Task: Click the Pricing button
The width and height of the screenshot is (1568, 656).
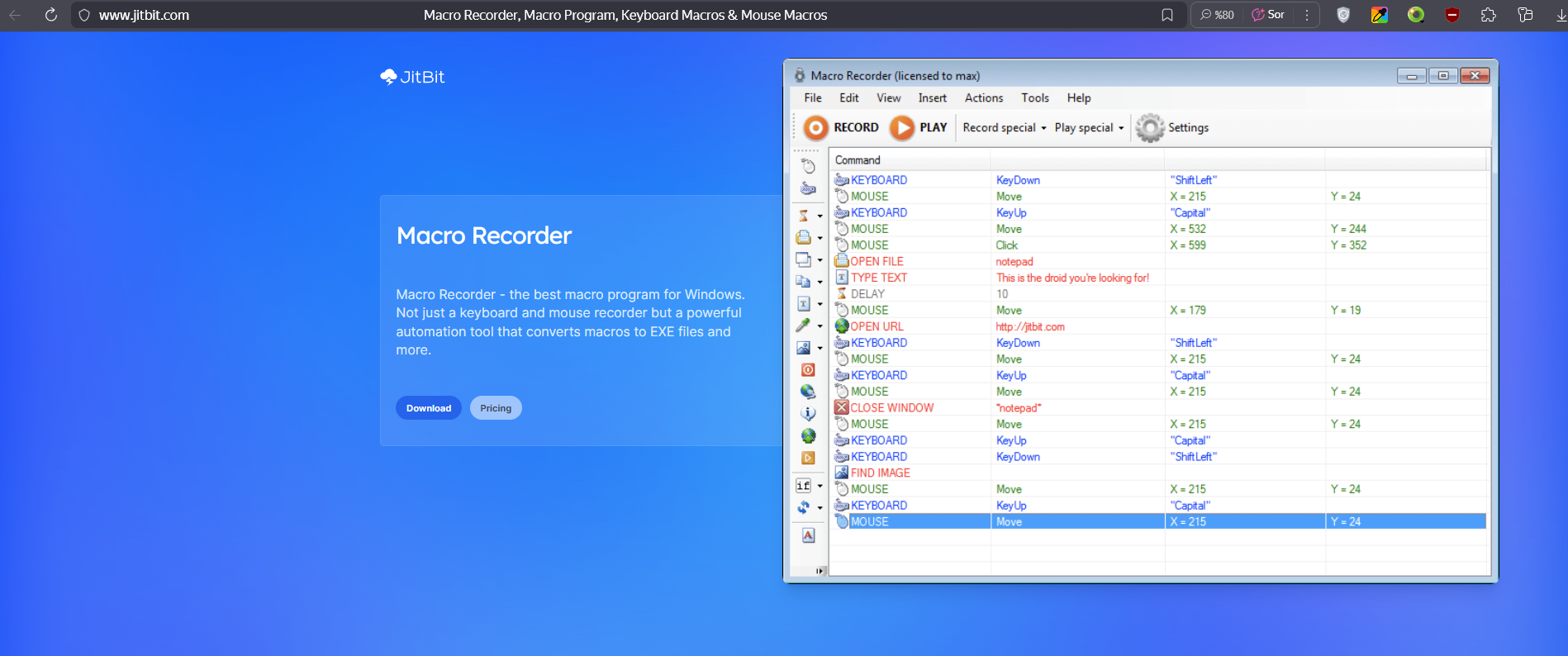Action: click(x=496, y=408)
